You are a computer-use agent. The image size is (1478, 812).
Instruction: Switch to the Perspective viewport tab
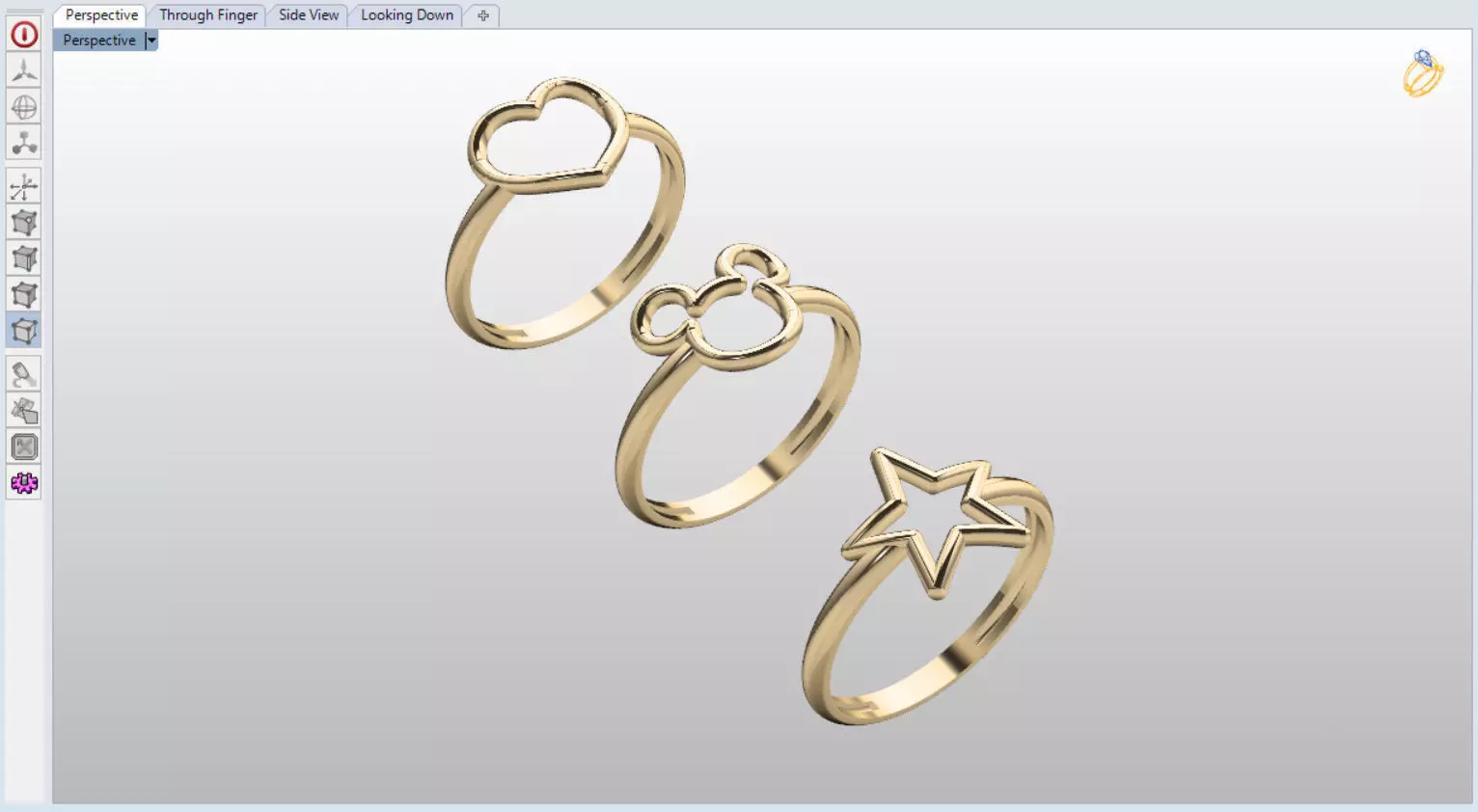101,15
